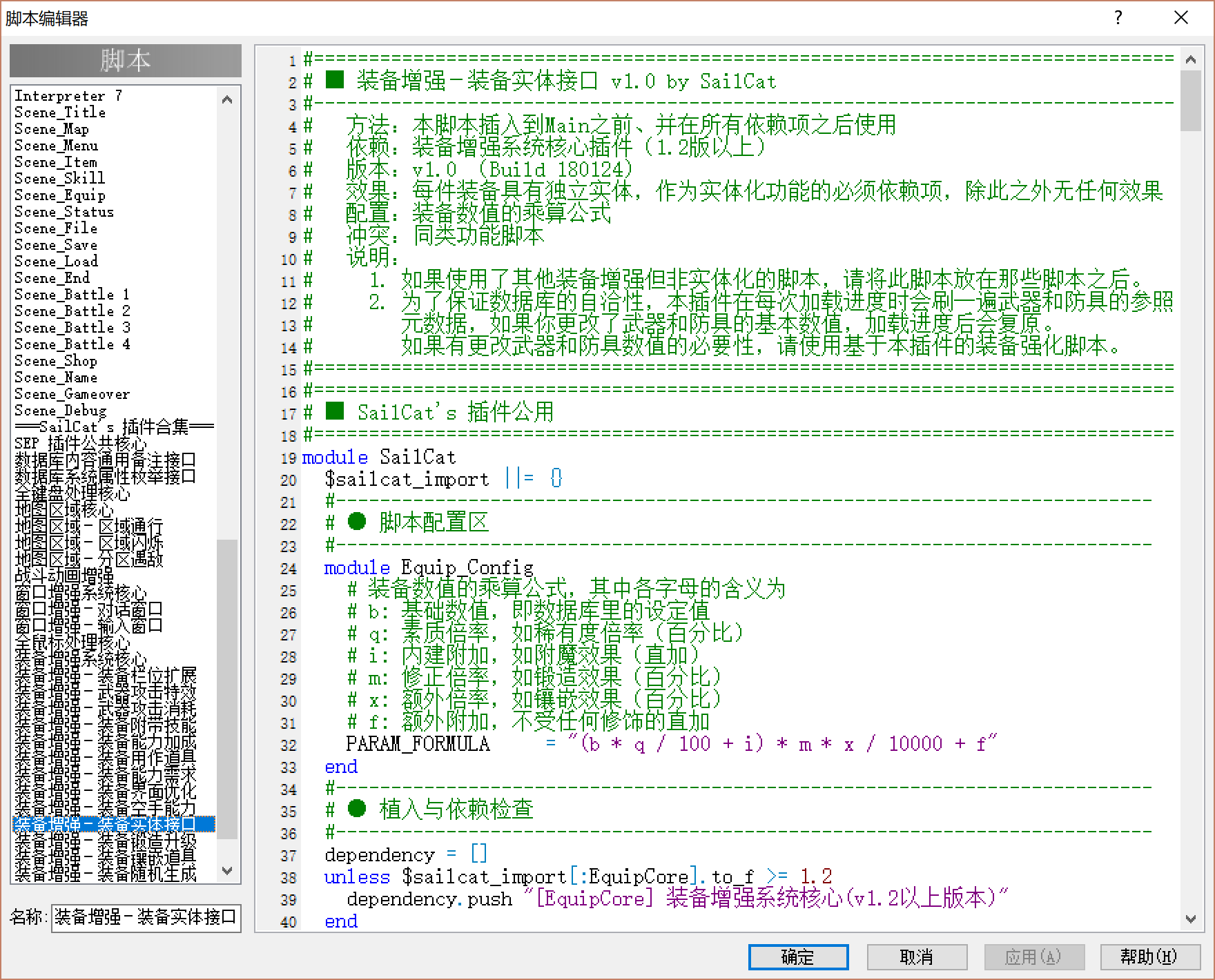
Task: Click the code editor scroll-down arrow
Action: [1191, 919]
